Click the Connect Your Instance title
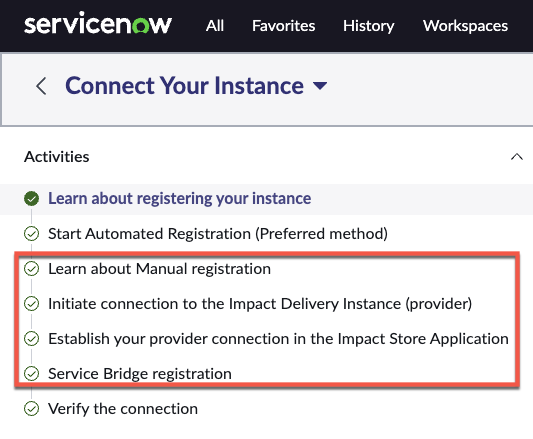Screen dimensions: 533x439 coord(184,86)
